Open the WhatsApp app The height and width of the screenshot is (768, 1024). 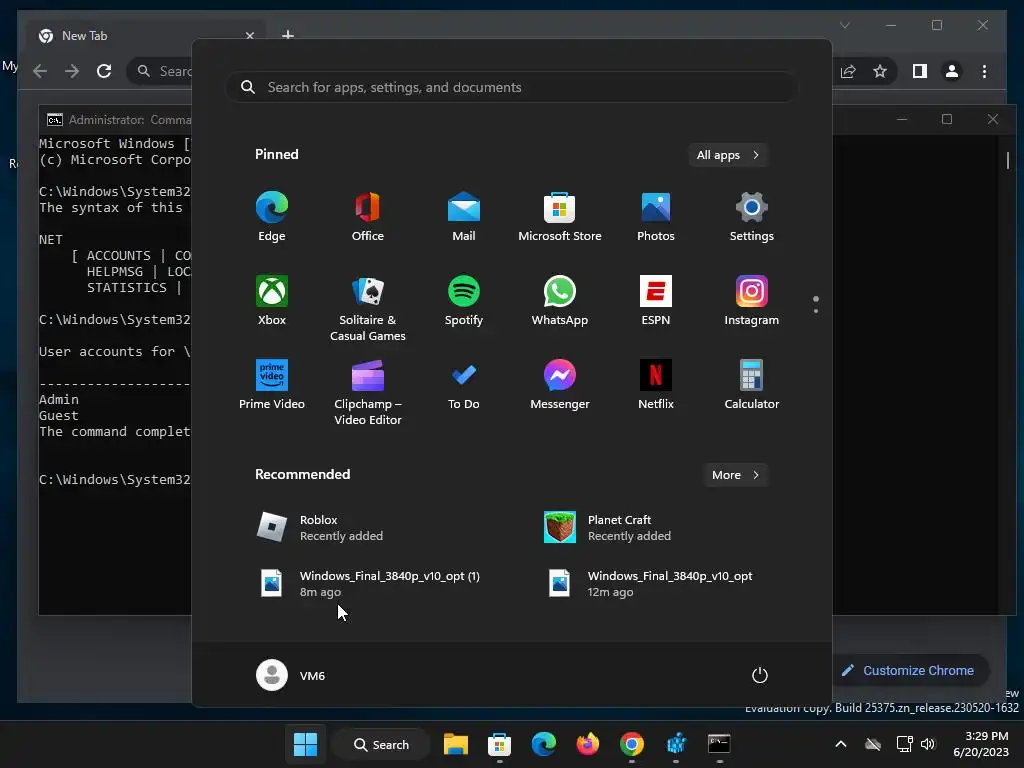click(x=560, y=300)
